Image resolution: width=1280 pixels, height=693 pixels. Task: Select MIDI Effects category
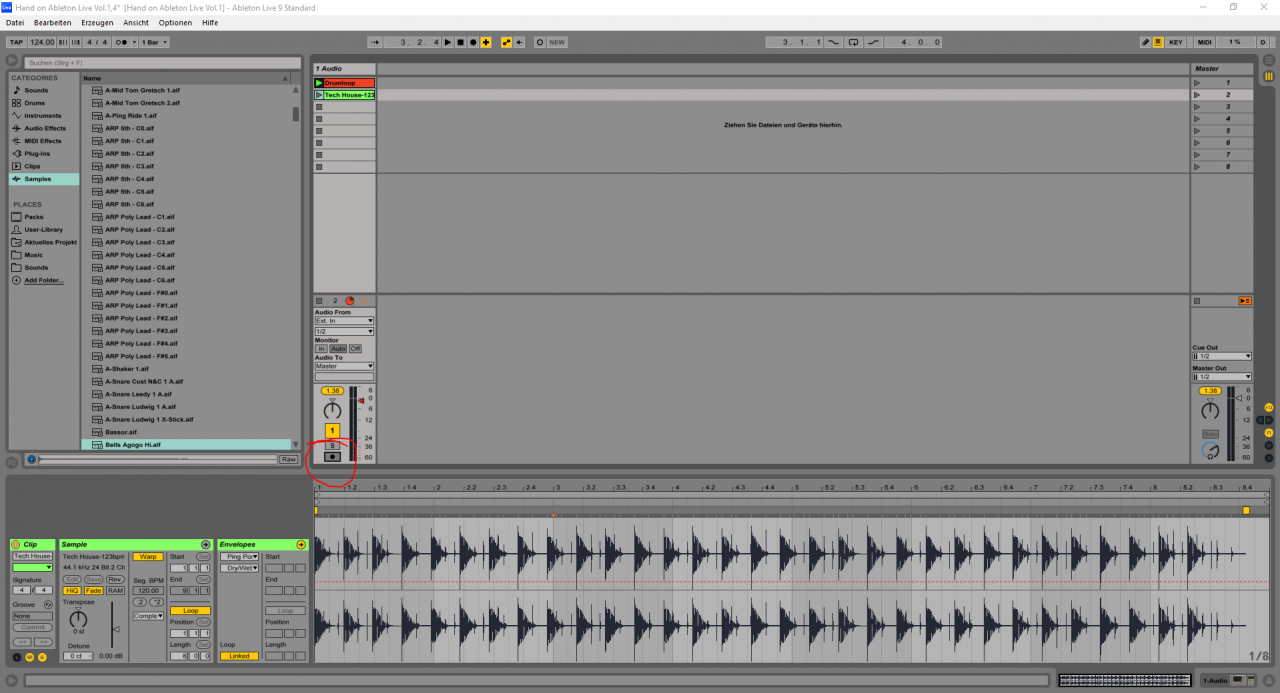pos(43,141)
